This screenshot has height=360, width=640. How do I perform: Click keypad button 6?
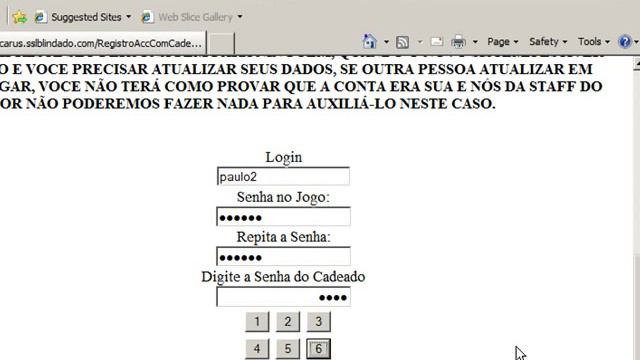[x=319, y=349]
